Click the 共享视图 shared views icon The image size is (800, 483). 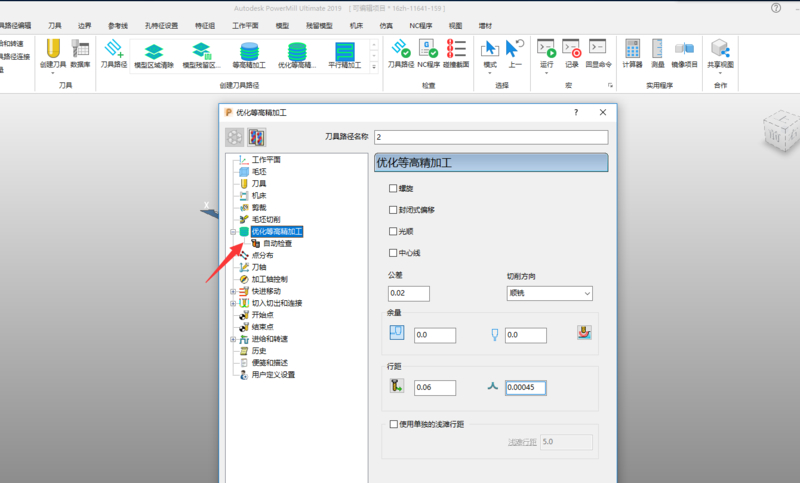point(720,48)
